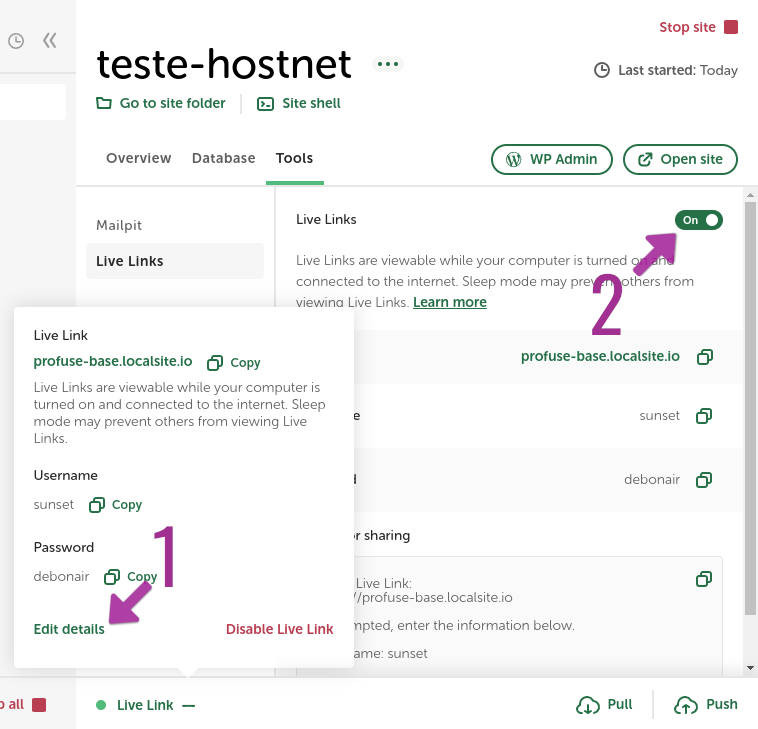Copy password debonair in the popup
The image size is (758, 729).
point(131,576)
